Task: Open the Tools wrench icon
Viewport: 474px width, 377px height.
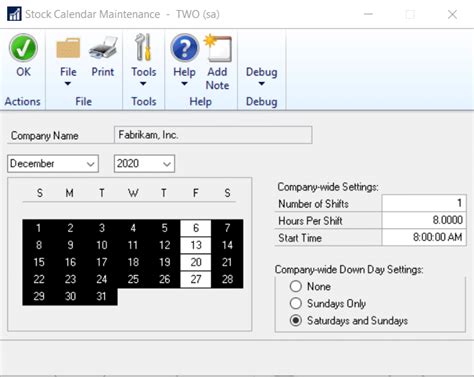Action: (x=144, y=47)
